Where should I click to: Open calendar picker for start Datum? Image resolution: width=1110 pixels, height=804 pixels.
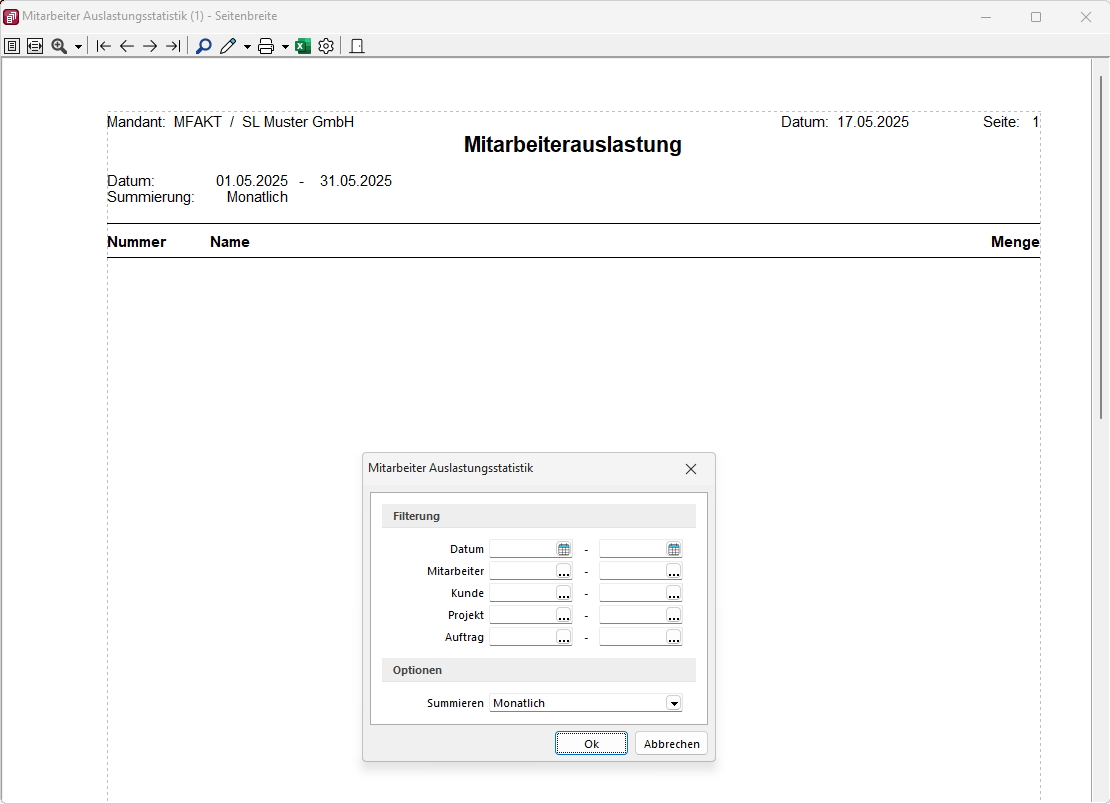coord(564,549)
